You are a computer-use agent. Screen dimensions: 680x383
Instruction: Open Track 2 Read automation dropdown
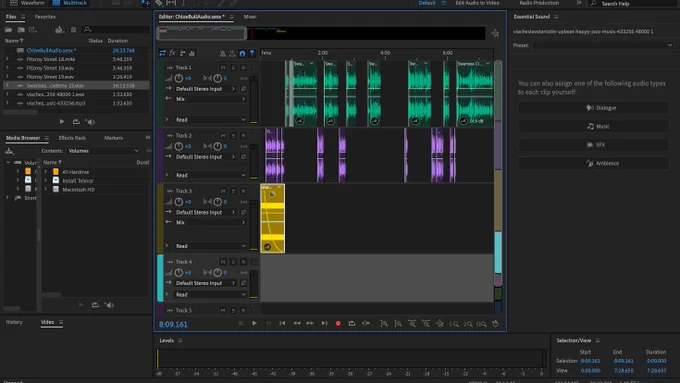point(210,175)
